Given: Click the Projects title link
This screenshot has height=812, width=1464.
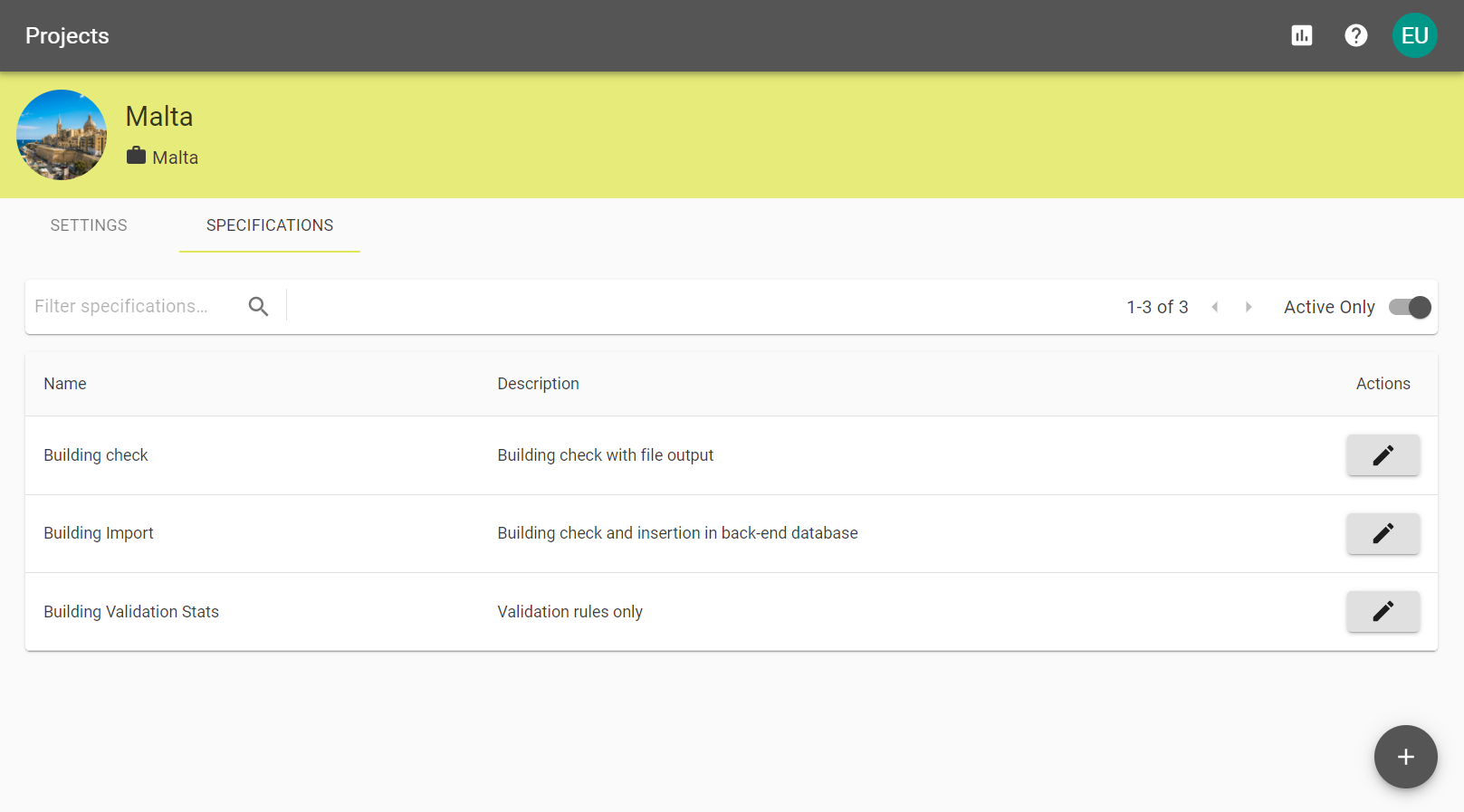Looking at the screenshot, I should click(x=67, y=35).
